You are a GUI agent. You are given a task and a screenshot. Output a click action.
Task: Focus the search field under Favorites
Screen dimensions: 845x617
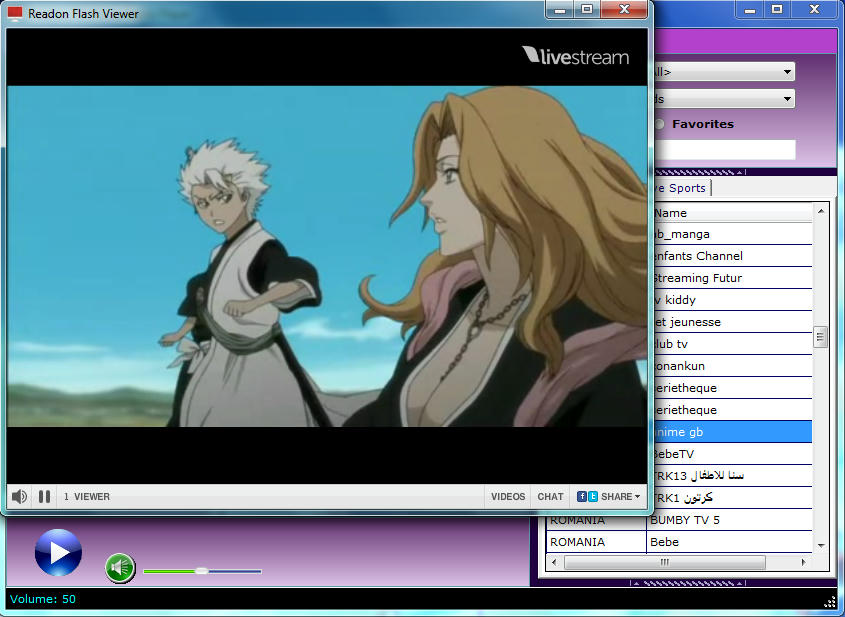(x=725, y=150)
